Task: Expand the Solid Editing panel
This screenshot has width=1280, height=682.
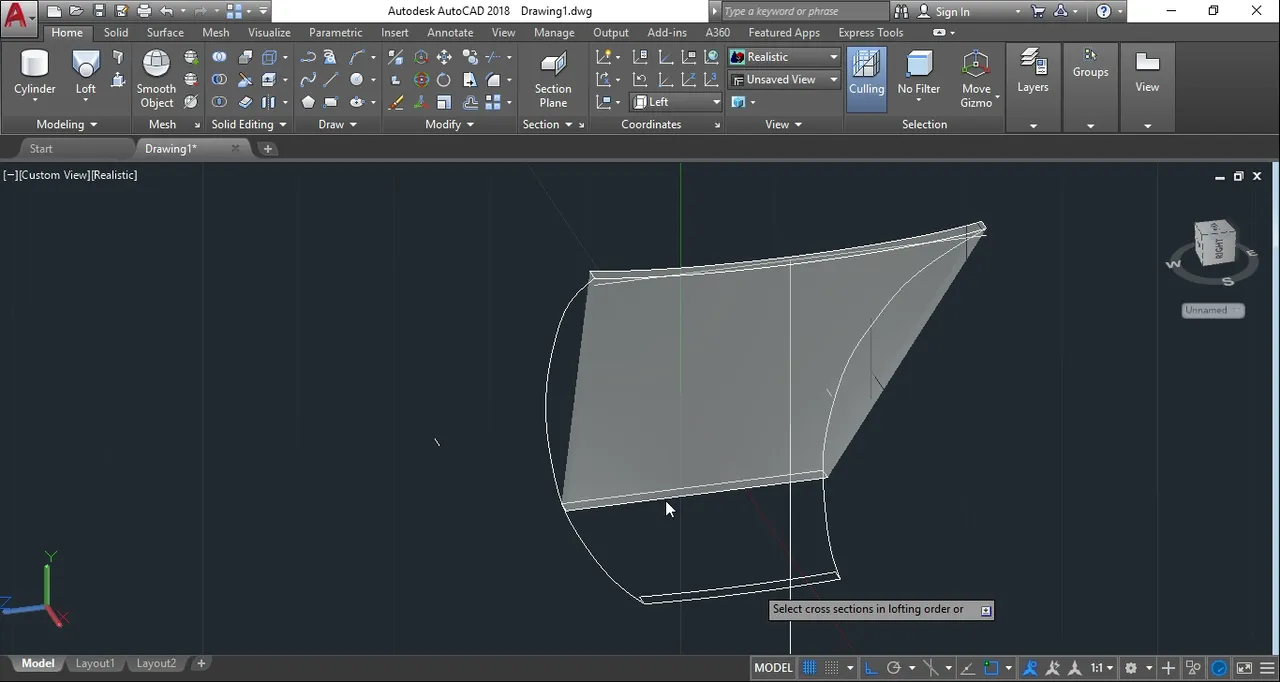Action: coord(249,124)
